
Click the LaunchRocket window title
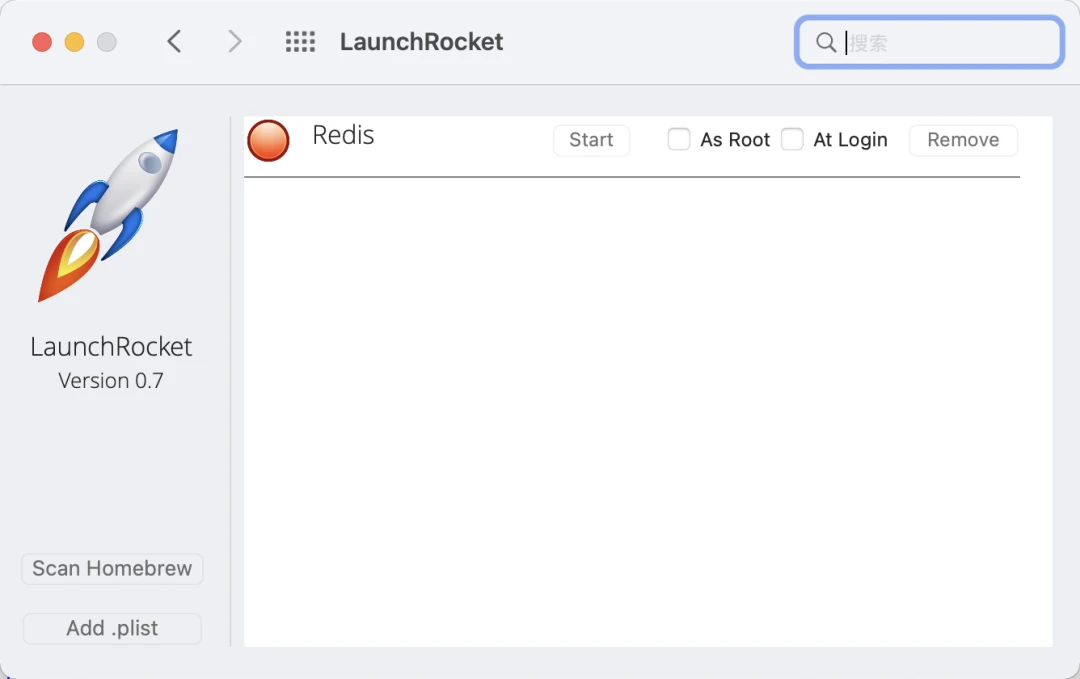(x=421, y=42)
